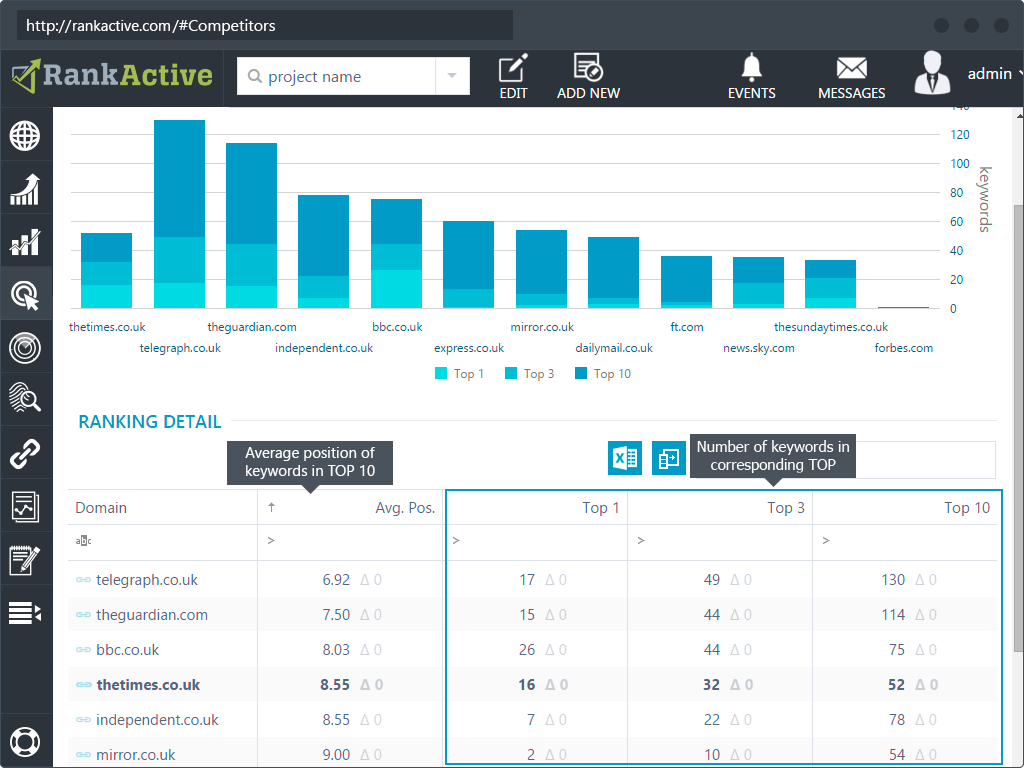This screenshot has height=768, width=1024.
Task: Open the fingerprint magnifier sidebar icon
Action: pyautogui.click(x=25, y=398)
